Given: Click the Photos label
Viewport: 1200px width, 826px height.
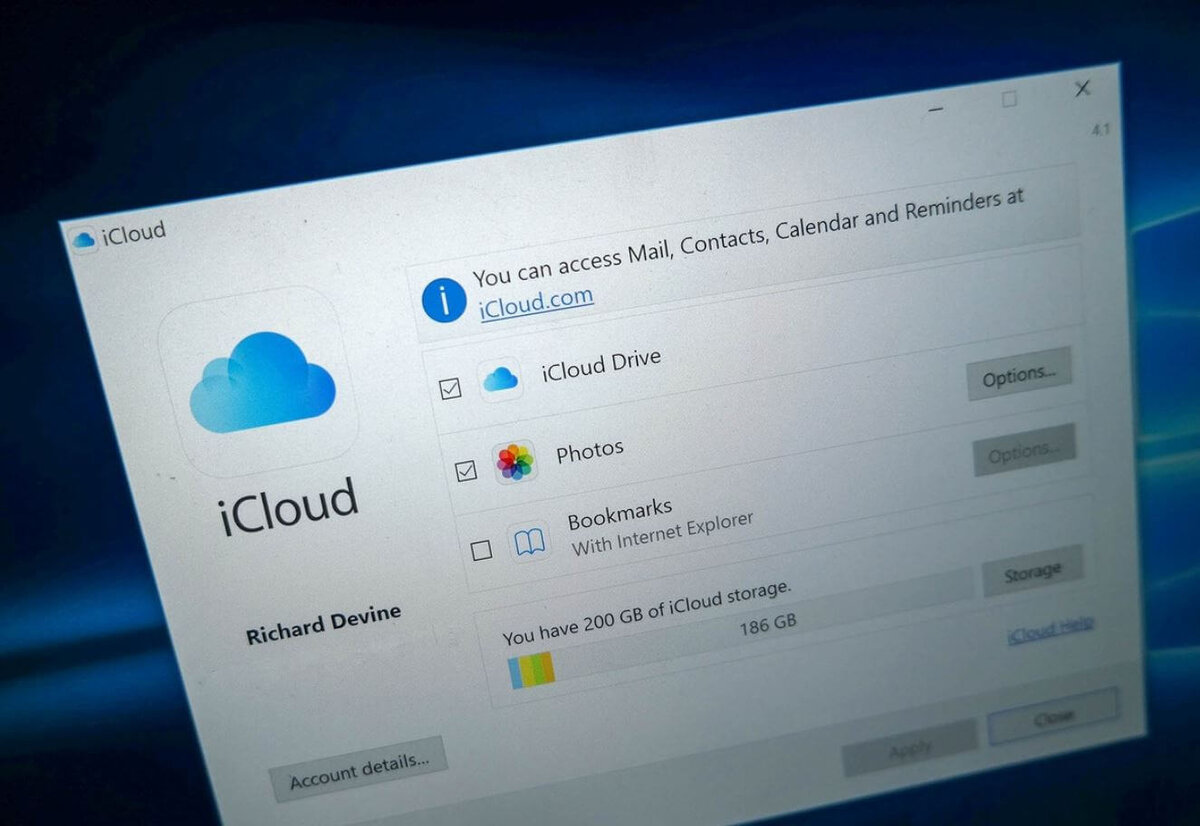Looking at the screenshot, I should (x=590, y=452).
